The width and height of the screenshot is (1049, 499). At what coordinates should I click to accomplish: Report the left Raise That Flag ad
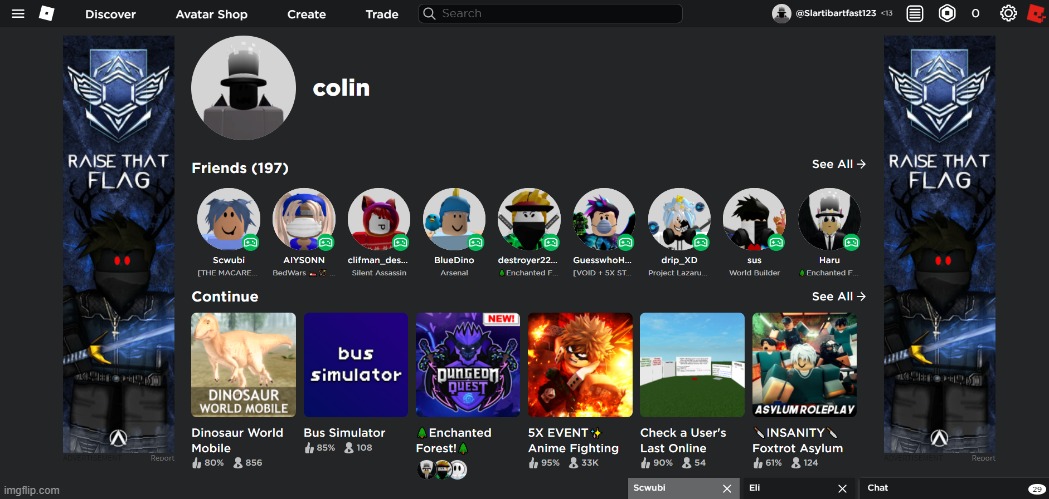[x=163, y=458]
